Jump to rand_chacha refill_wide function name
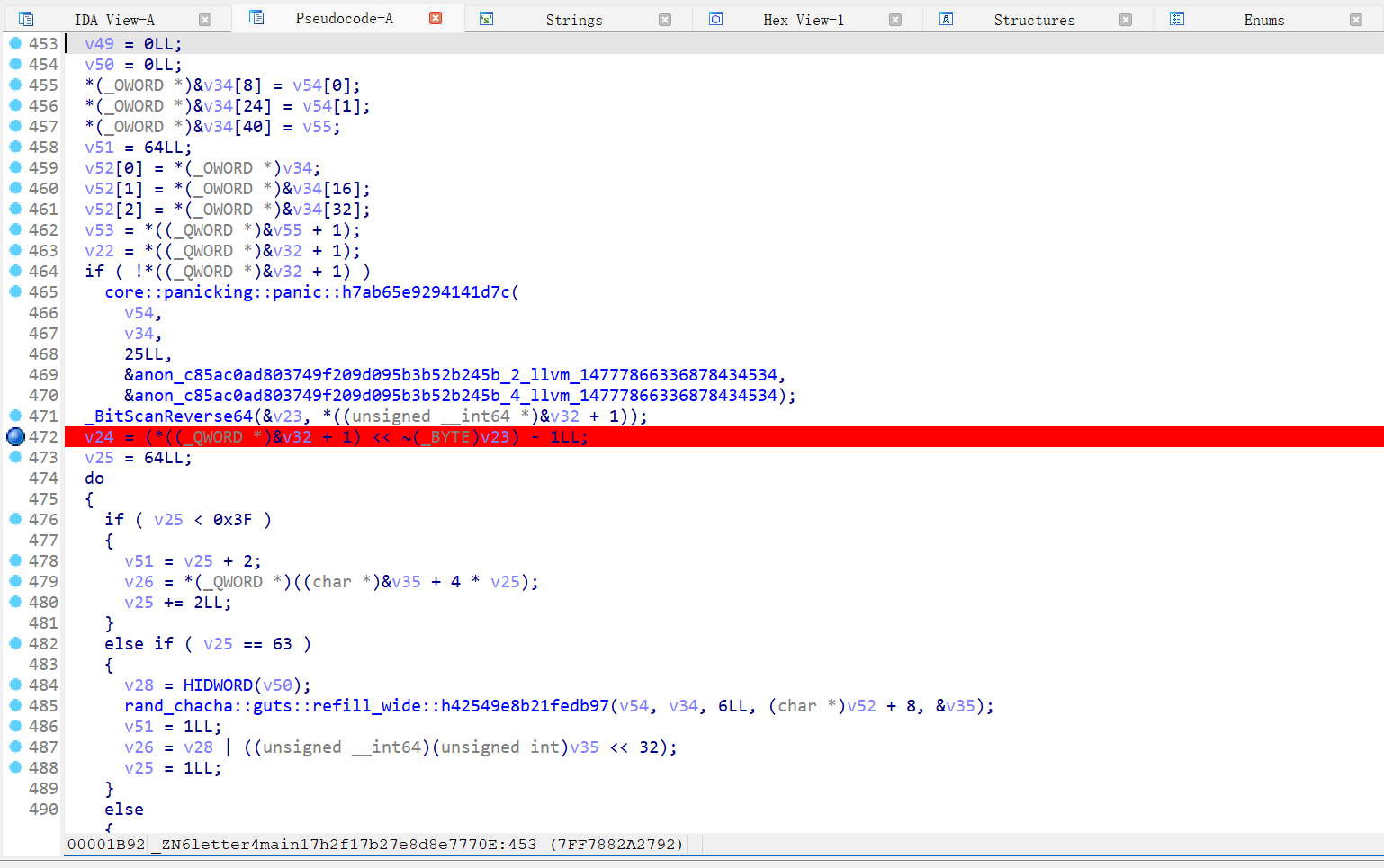Image resolution: width=1384 pixels, height=868 pixels. point(366,706)
